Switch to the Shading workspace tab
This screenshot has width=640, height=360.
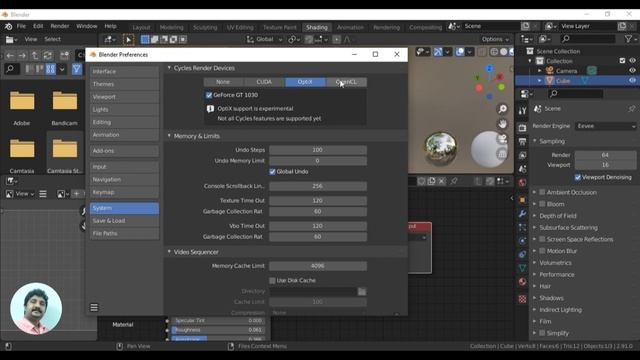click(317, 27)
